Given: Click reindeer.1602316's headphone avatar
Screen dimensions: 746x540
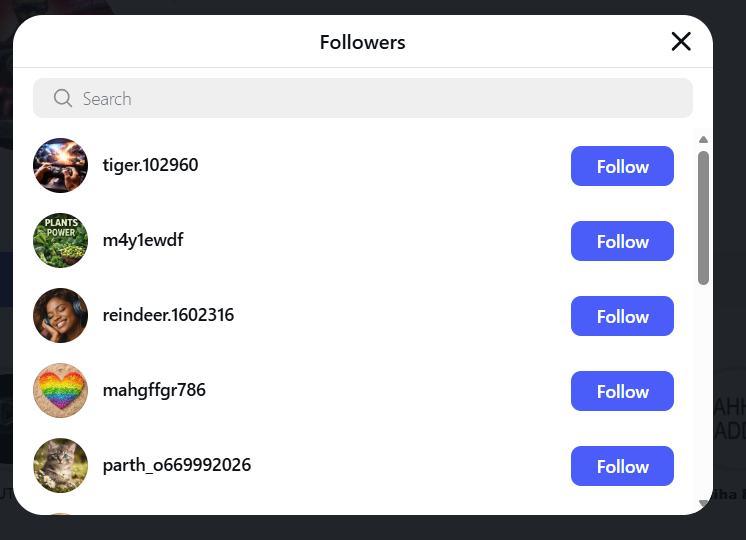Looking at the screenshot, I should click(x=60, y=316).
